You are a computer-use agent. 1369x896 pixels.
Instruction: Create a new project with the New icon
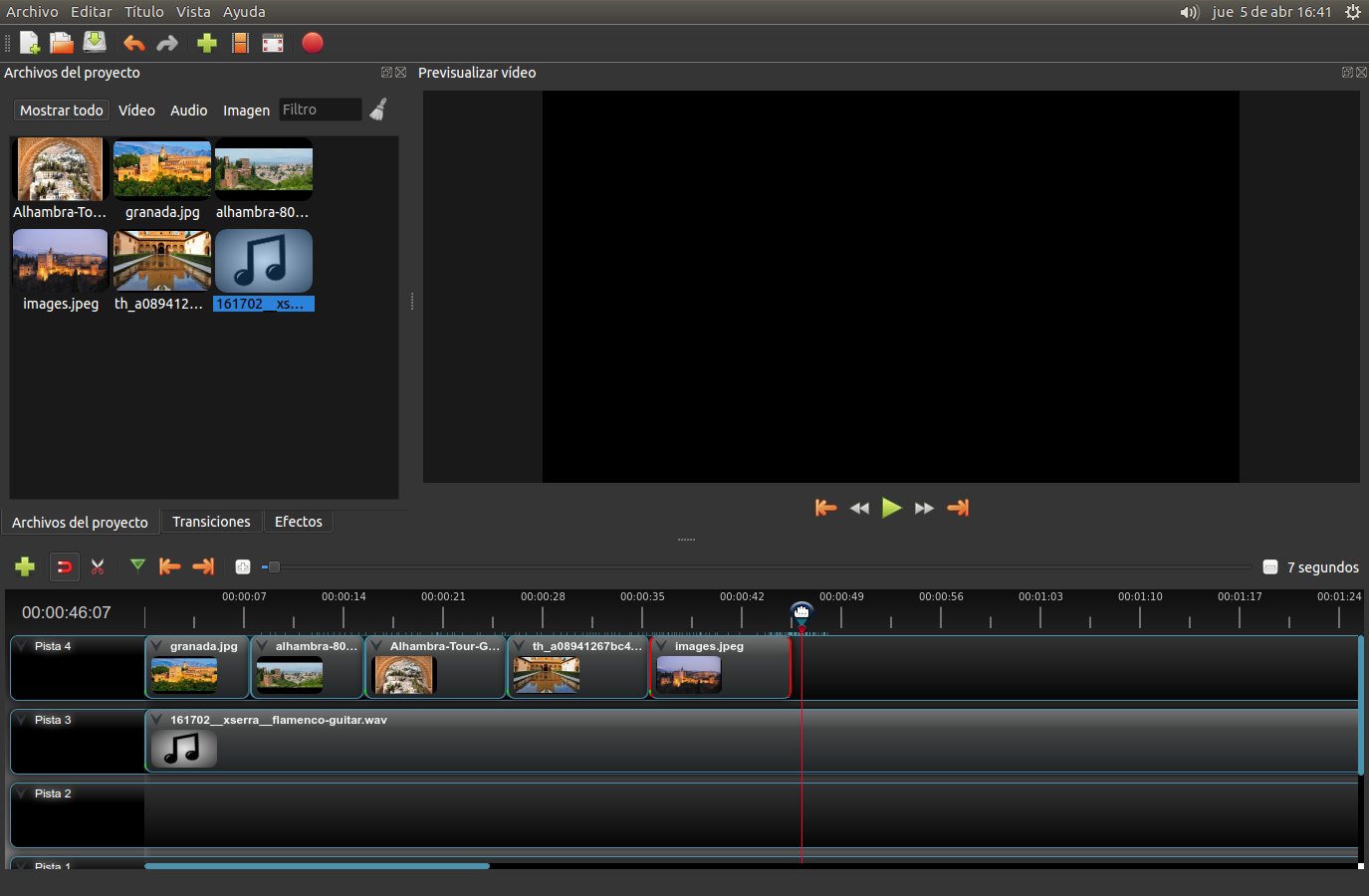(x=30, y=43)
